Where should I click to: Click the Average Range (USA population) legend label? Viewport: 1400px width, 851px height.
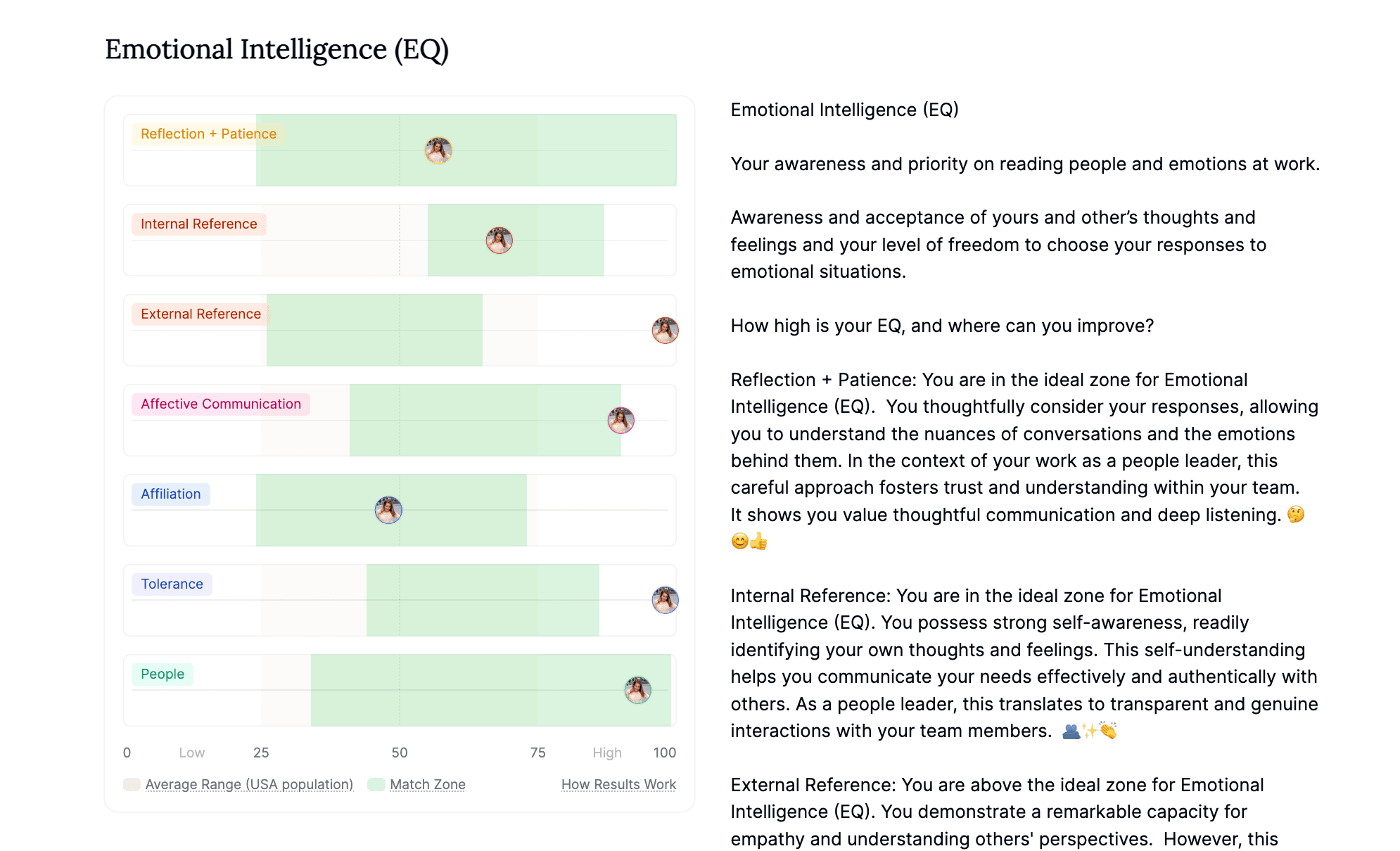click(249, 784)
